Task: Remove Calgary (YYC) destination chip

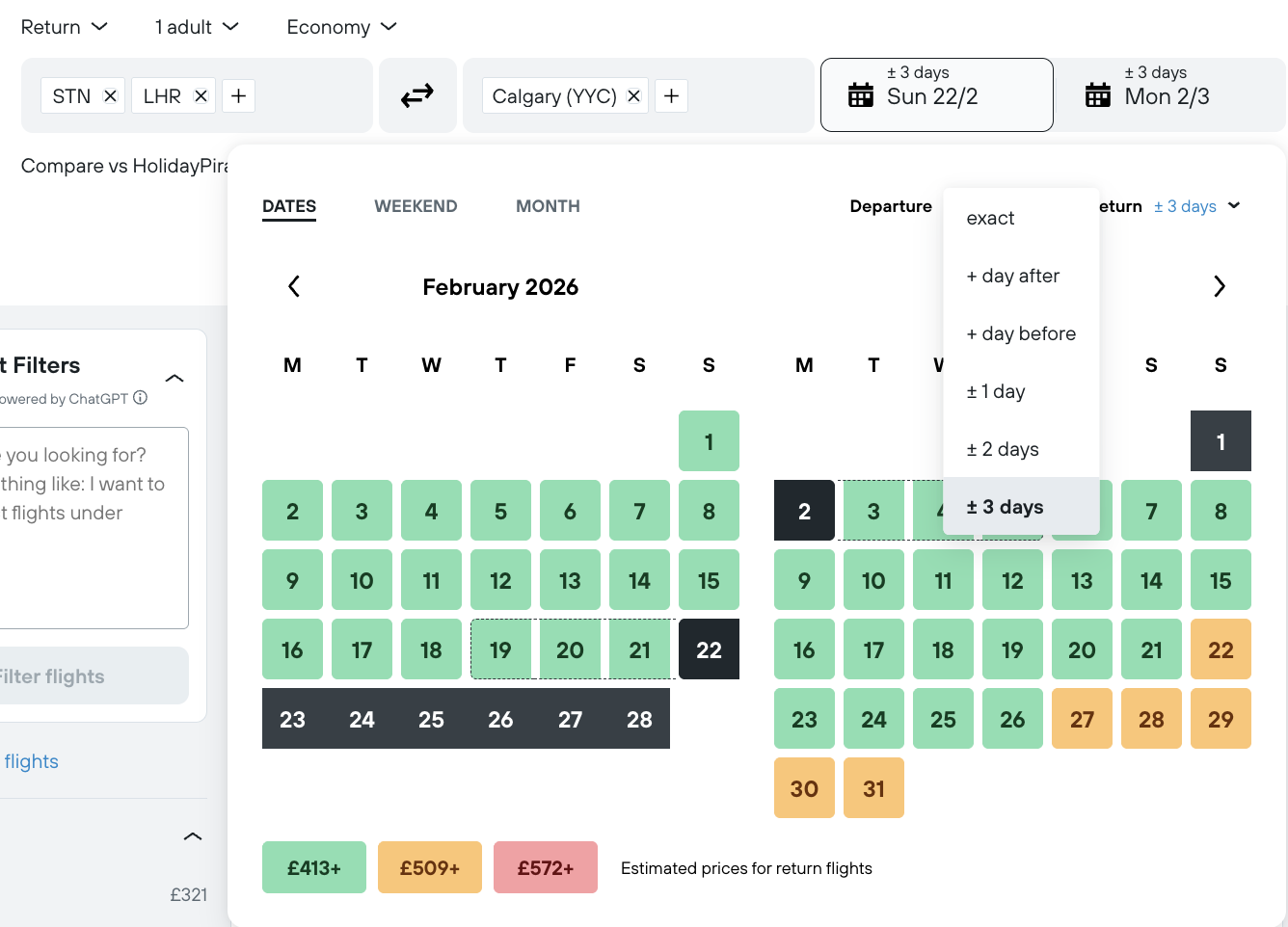Action: point(633,96)
